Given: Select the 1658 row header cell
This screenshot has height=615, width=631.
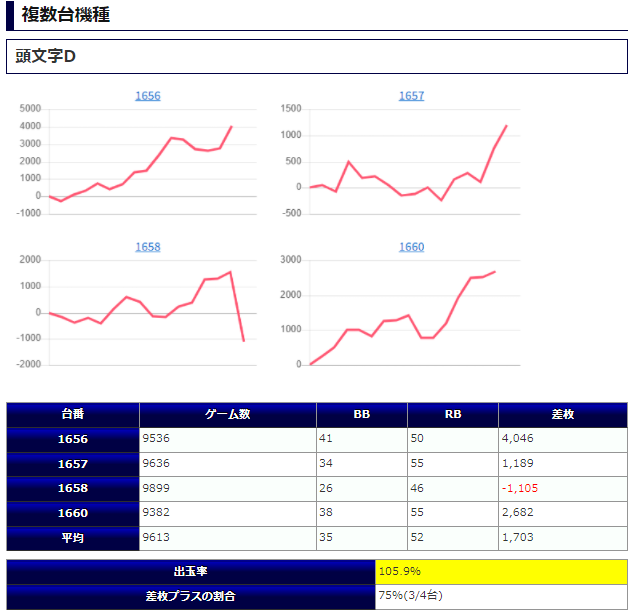Looking at the screenshot, I should [x=73, y=489].
